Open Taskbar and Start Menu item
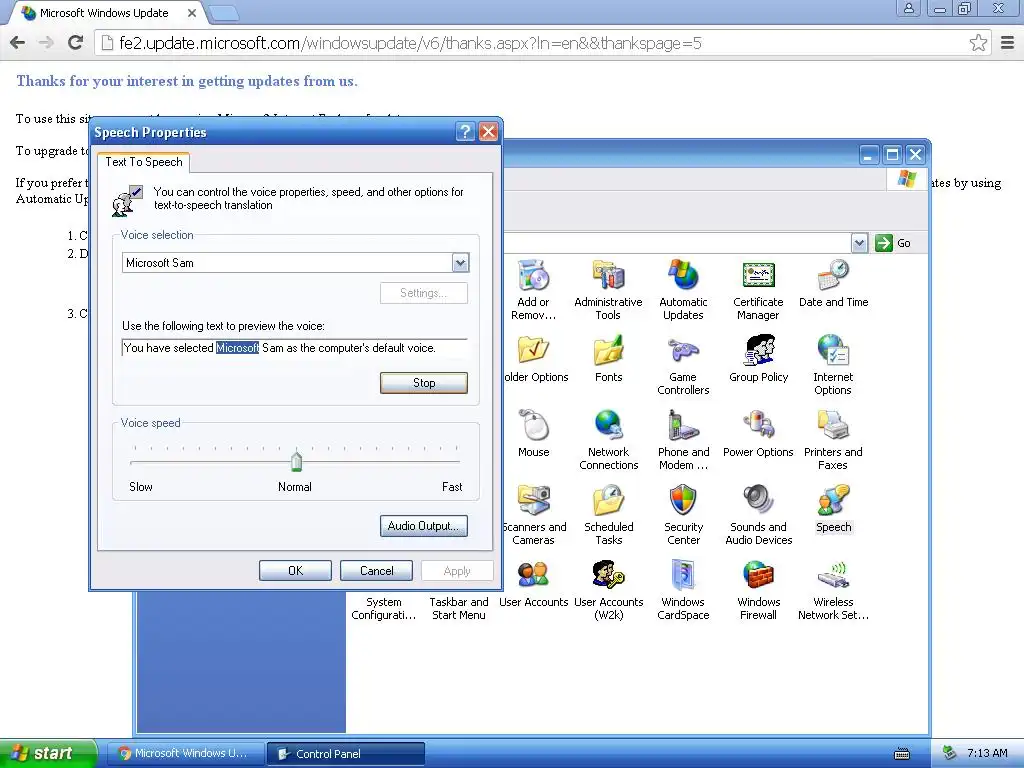The height and width of the screenshot is (768, 1024). coord(458,608)
